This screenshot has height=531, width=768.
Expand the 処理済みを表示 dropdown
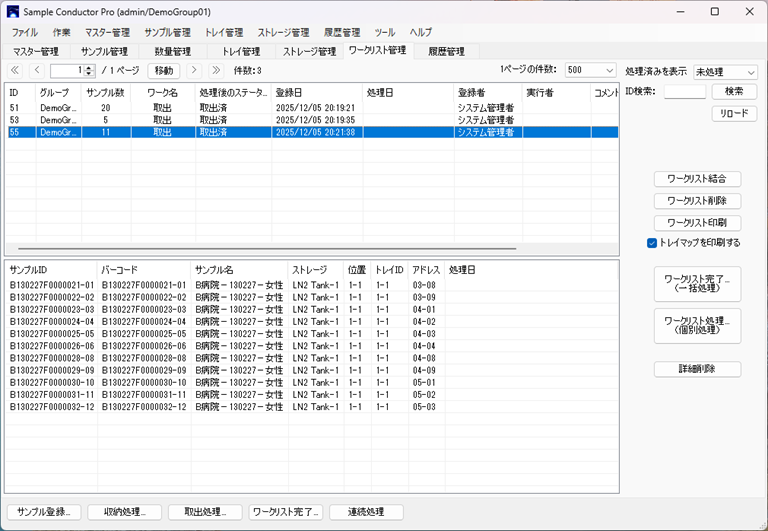[x=725, y=72]
